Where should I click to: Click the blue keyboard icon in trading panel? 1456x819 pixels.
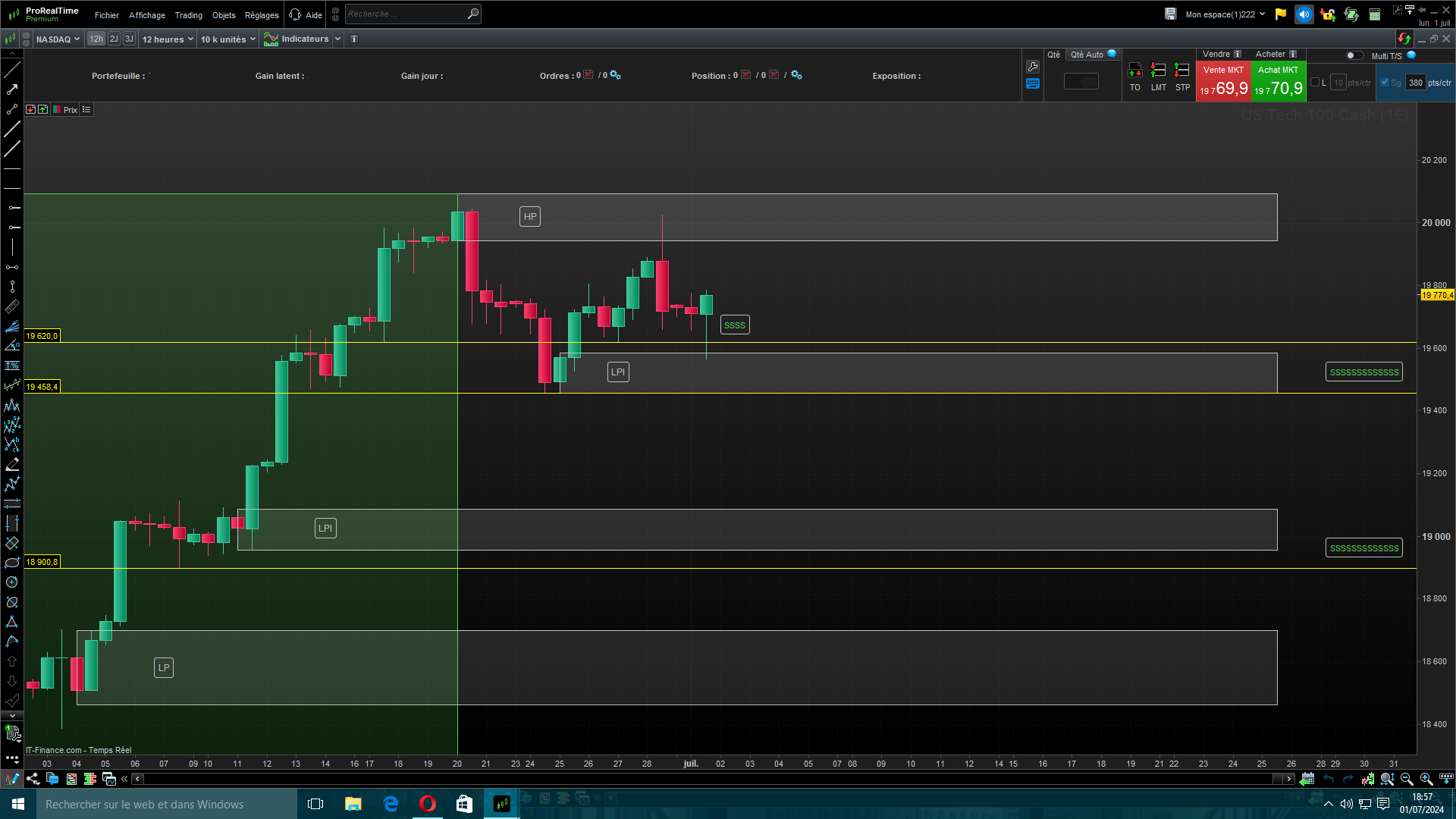[1033, 84]
